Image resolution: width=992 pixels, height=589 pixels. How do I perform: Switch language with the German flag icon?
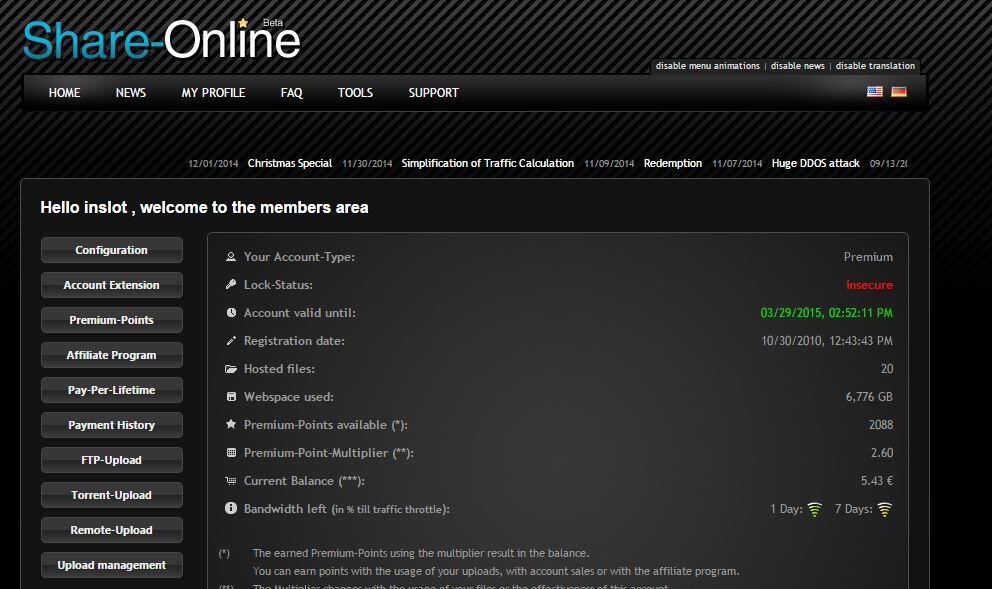pyautogui.click(x=899, y=92)
